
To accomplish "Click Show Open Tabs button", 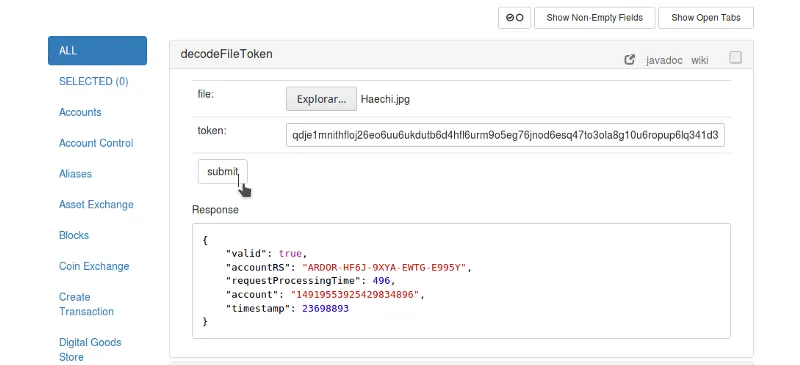I will (x=706, y=18).
